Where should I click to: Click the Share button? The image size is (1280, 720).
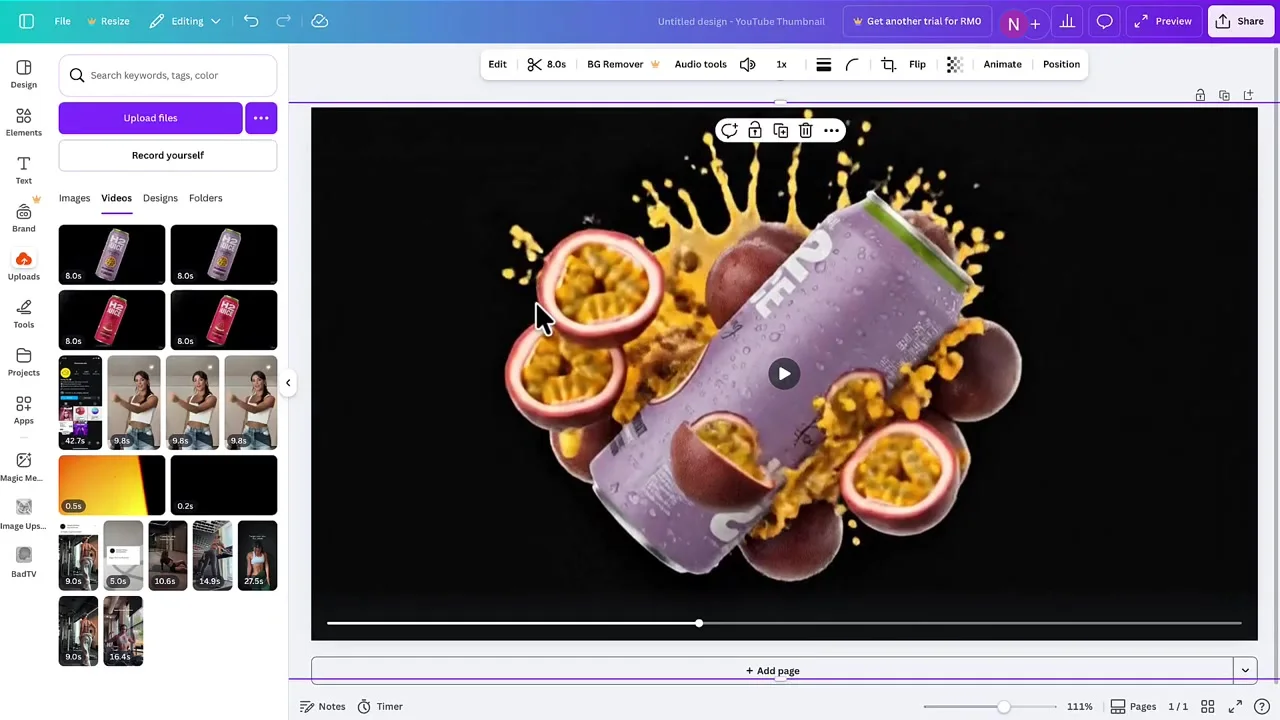1240,21
